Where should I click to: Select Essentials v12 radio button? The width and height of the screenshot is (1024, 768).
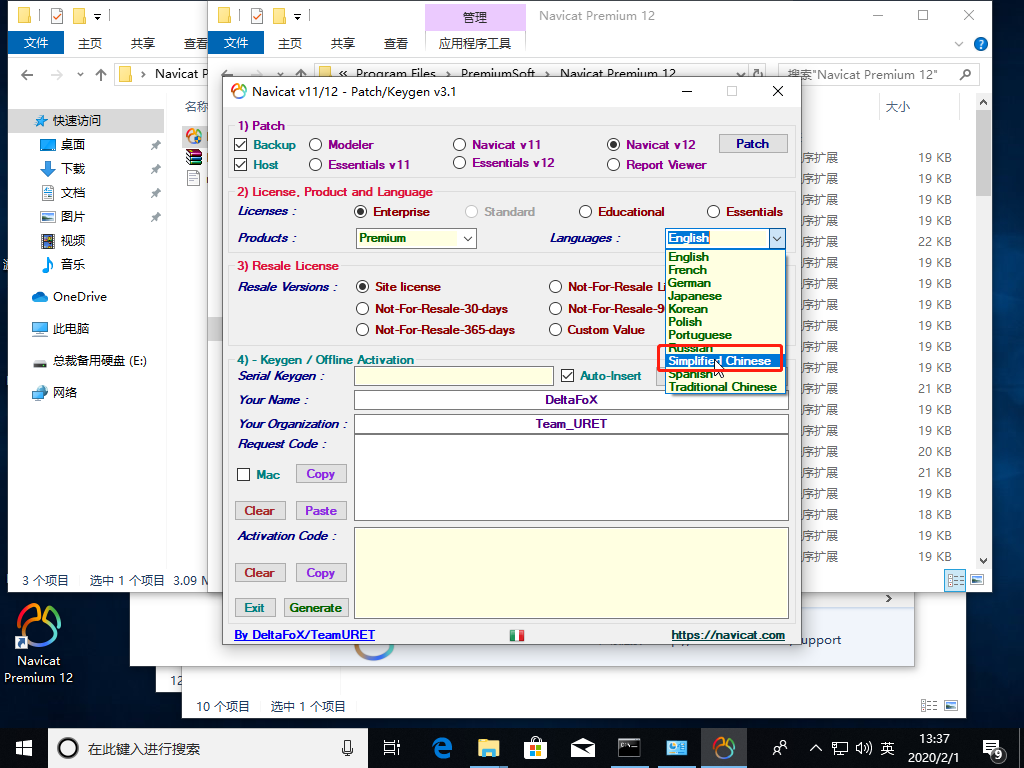(x=460, y=163)
